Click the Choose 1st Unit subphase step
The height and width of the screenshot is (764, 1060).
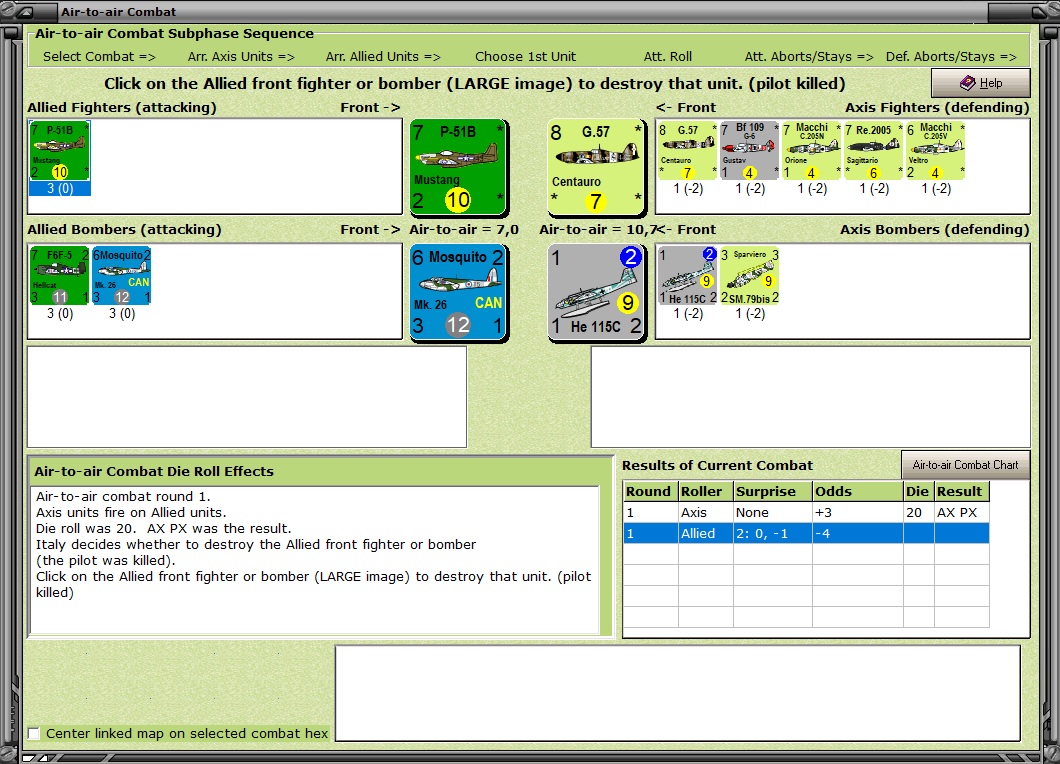coord(525,57)
